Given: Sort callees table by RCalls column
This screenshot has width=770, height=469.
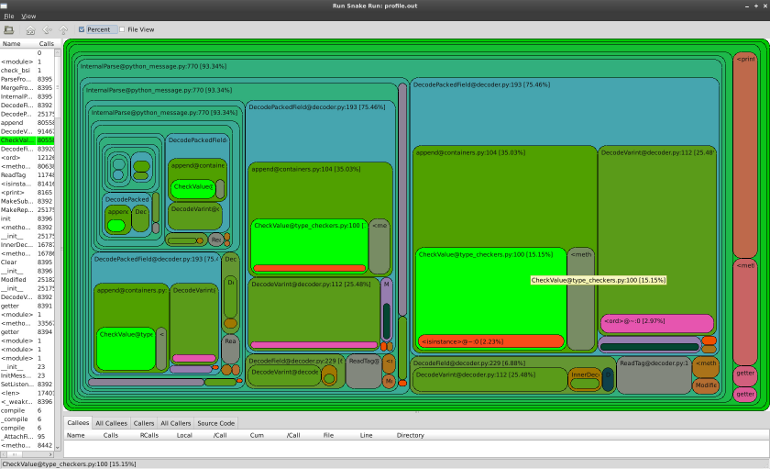Looking at the screenshot, I should tap(149, 436).
